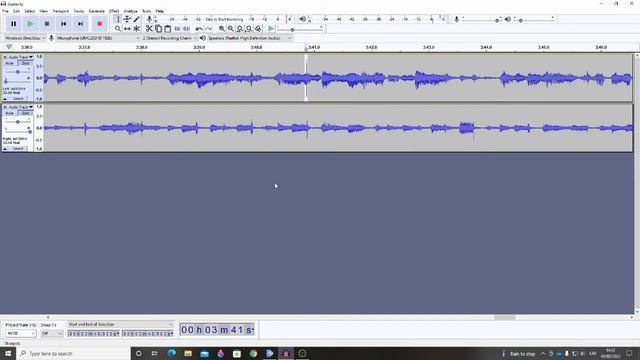Screen dimensions: 640x360
Task: Trim audio outside the selection
Action: point(177,29)
